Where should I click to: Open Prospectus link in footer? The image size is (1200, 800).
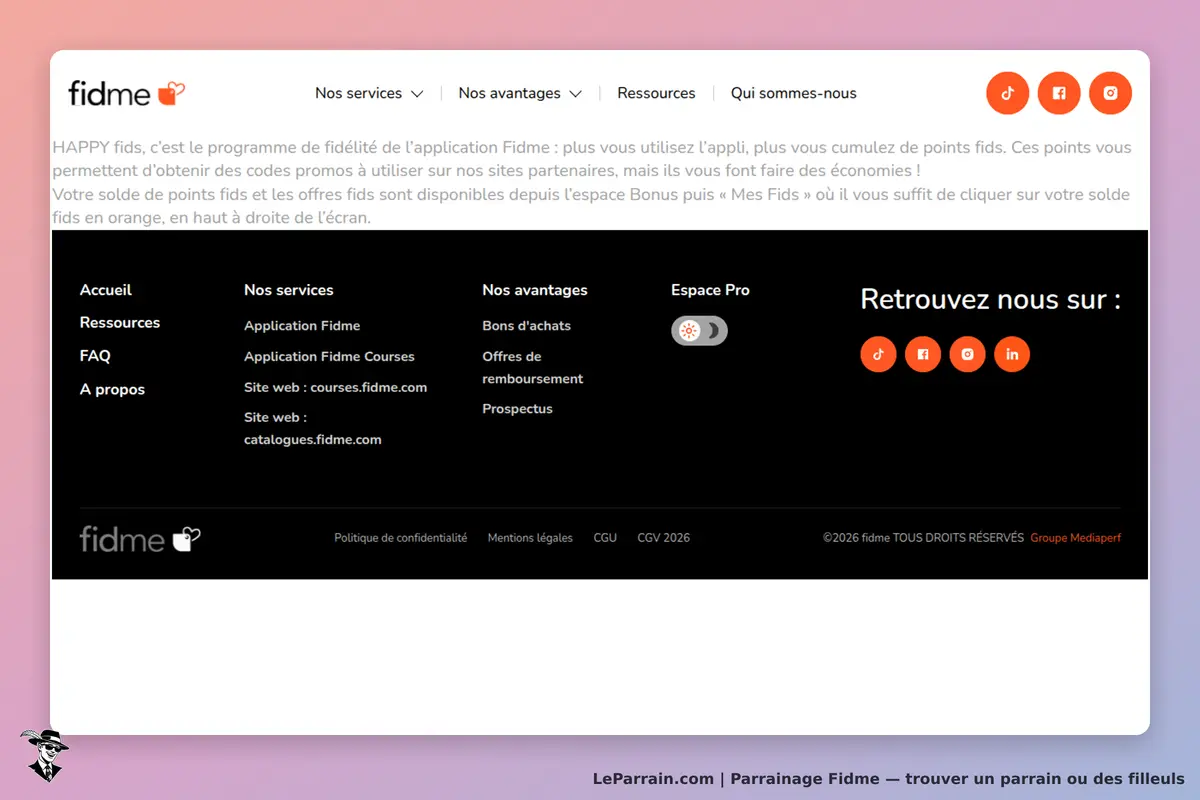point(517,409)
